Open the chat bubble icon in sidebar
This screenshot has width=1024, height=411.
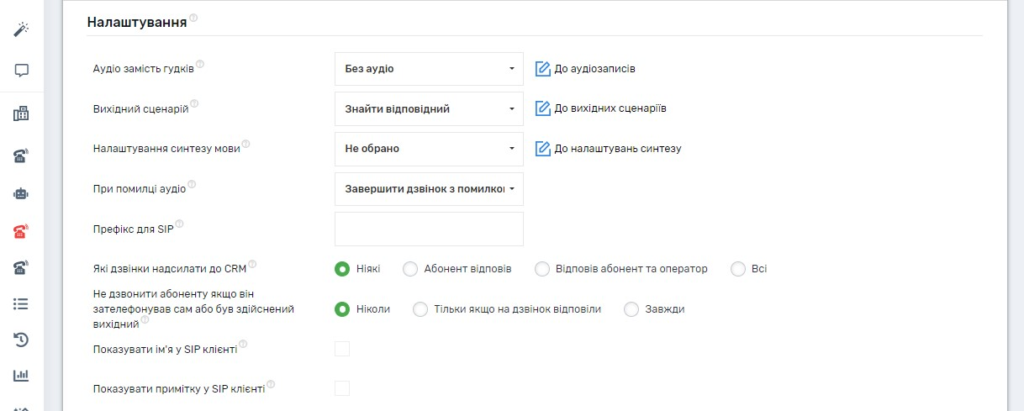21,71
